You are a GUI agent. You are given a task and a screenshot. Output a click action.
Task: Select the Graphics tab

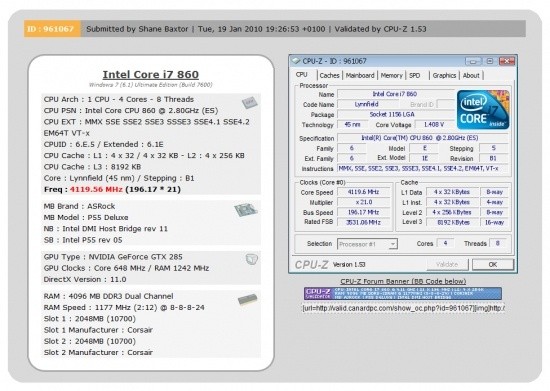pos(444,75)
